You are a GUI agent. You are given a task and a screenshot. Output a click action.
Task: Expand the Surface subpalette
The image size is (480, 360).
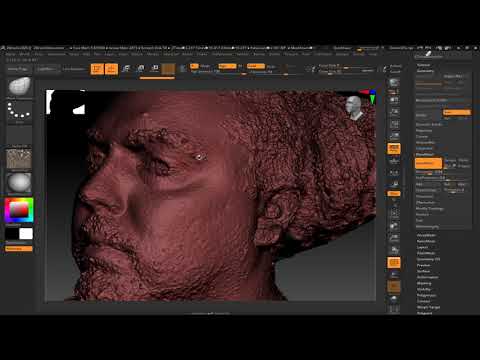[x=423, y=271]
